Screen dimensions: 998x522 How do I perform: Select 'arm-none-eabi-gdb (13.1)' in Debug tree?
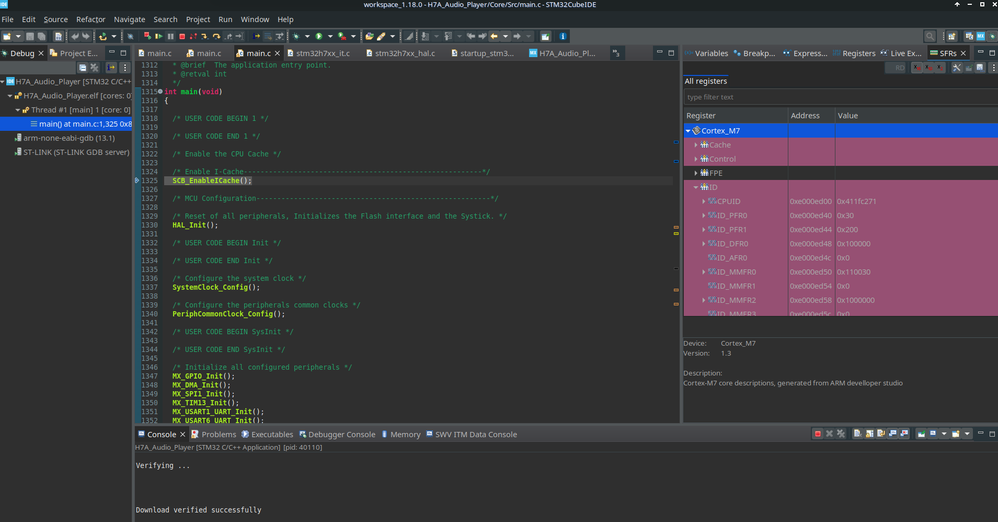coord(69,138)
